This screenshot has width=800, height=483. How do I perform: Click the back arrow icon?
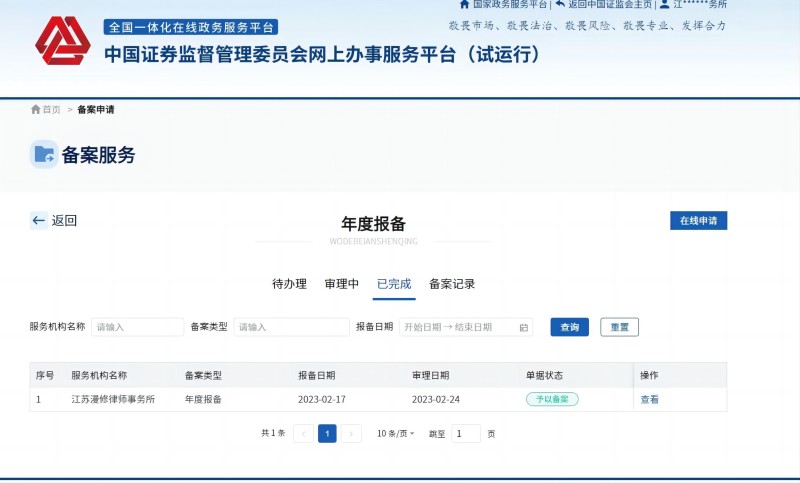coord(39,220)
